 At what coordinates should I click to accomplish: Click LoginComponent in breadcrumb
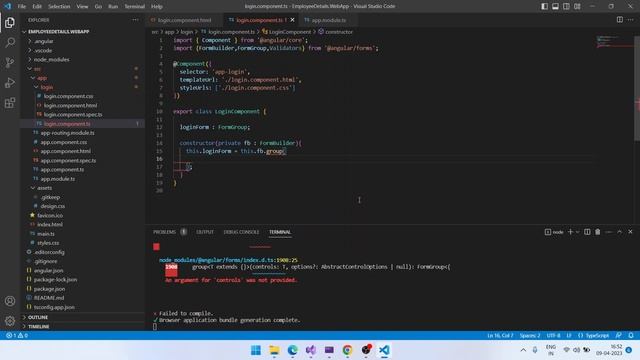(x=290, y=31)
